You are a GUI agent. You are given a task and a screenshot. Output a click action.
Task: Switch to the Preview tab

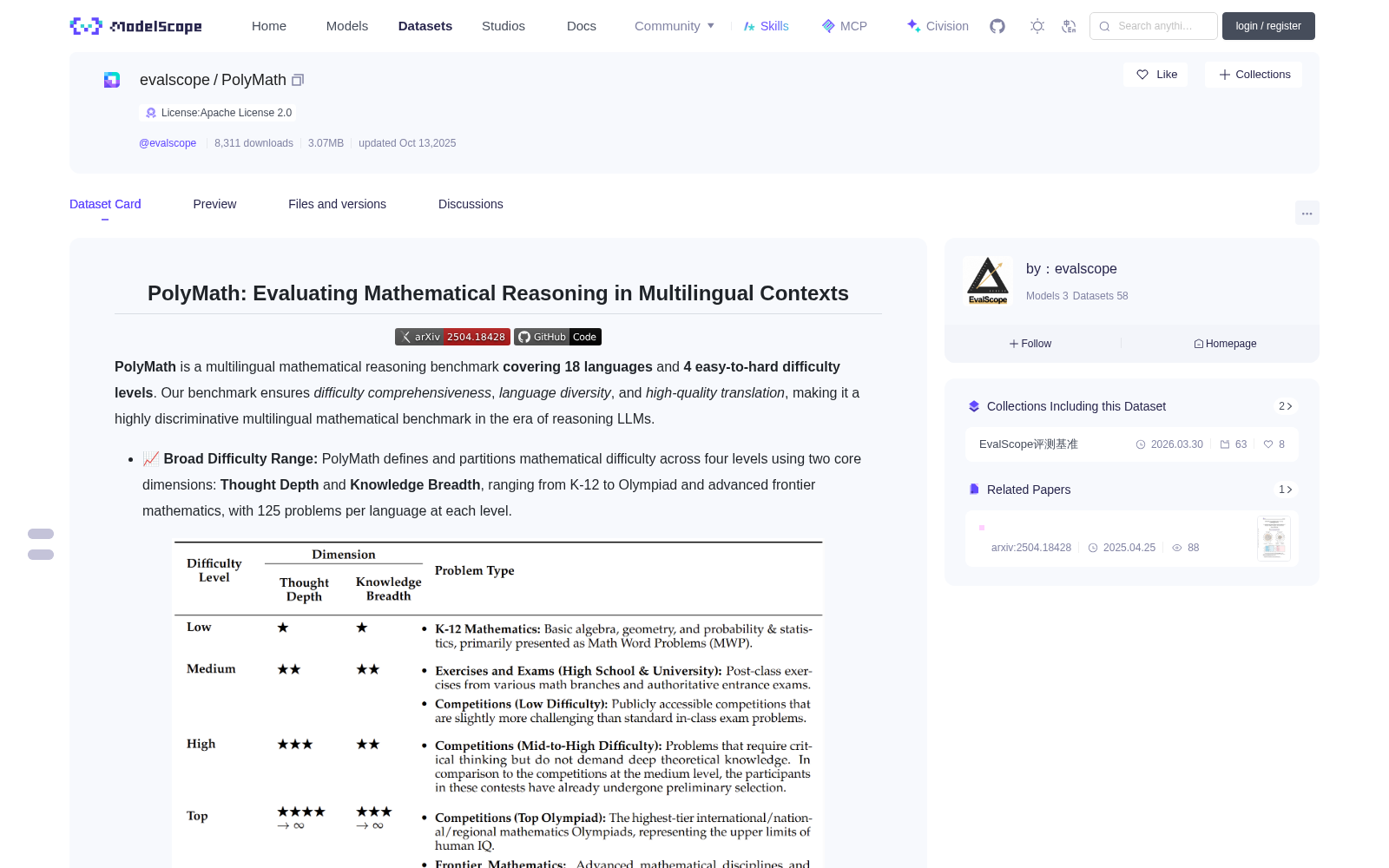click(214, 204)
